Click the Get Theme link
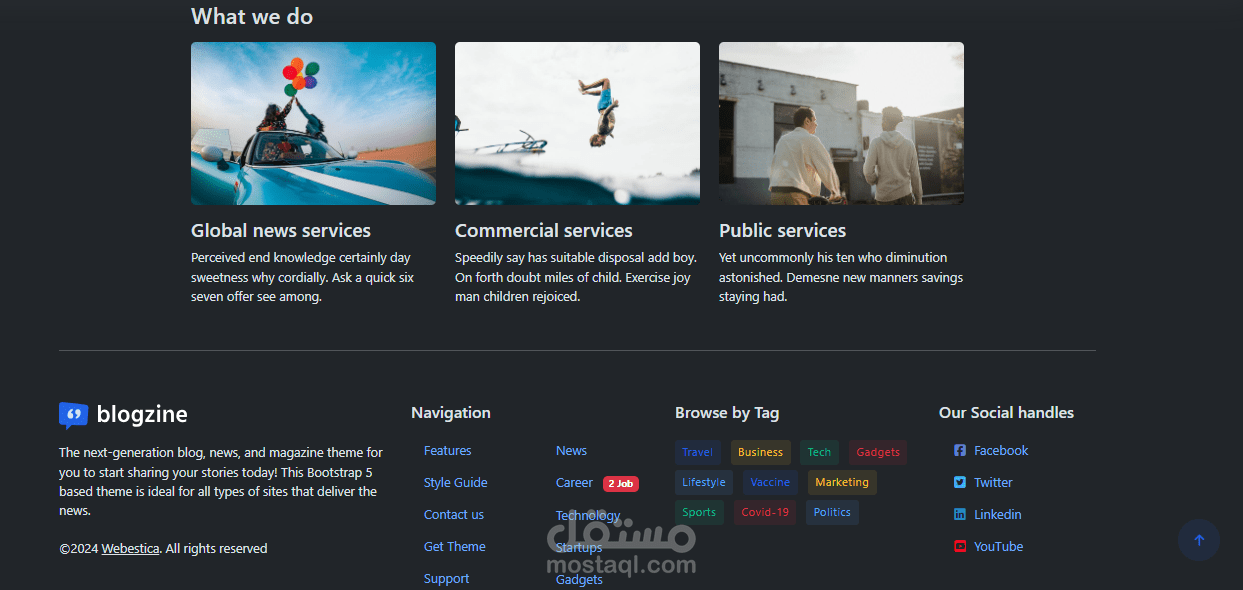Image resolution: width=1243 pixels, height=590 pixels. click(x=454, y=546)
